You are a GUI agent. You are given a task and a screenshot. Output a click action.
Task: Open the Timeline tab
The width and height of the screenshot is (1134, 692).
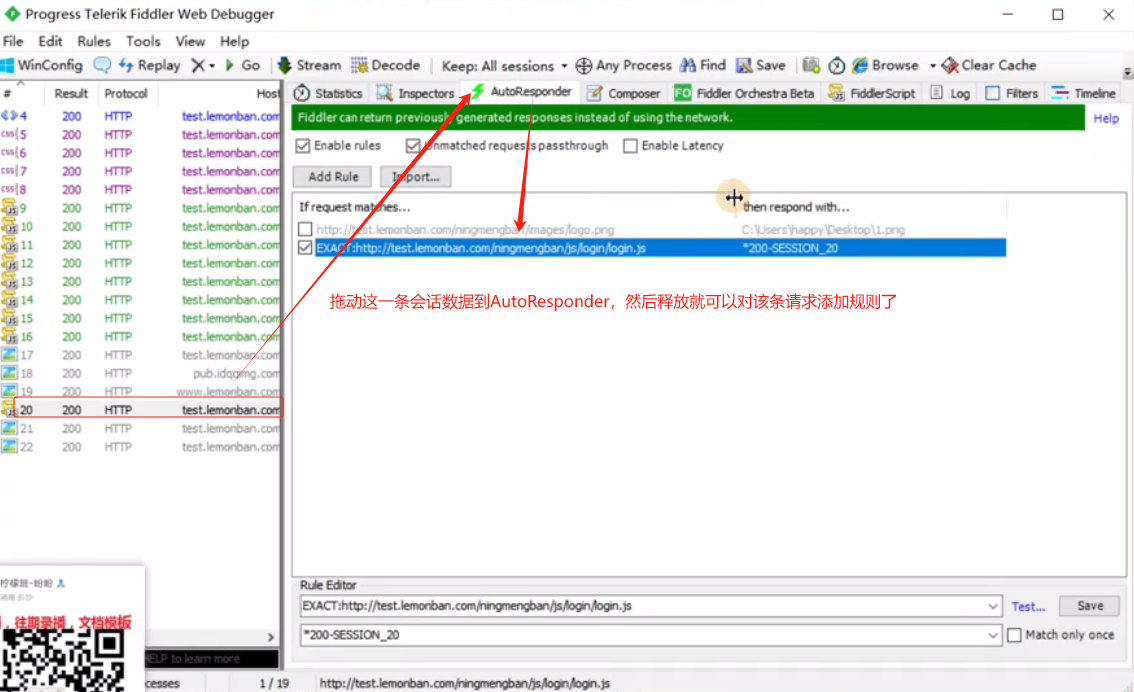point(1083,93)
